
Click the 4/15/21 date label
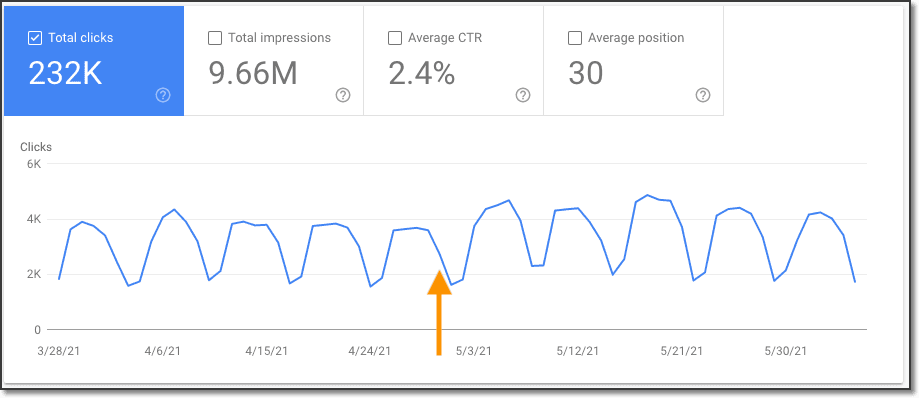coord(267,351)
